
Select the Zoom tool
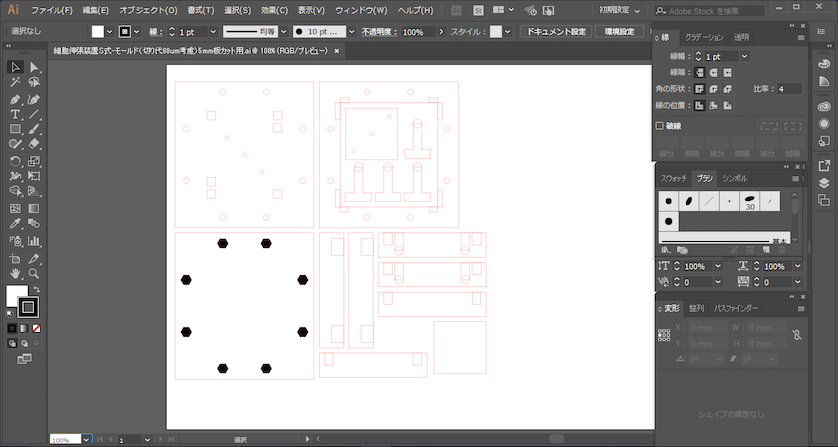[x=33, y=272]
